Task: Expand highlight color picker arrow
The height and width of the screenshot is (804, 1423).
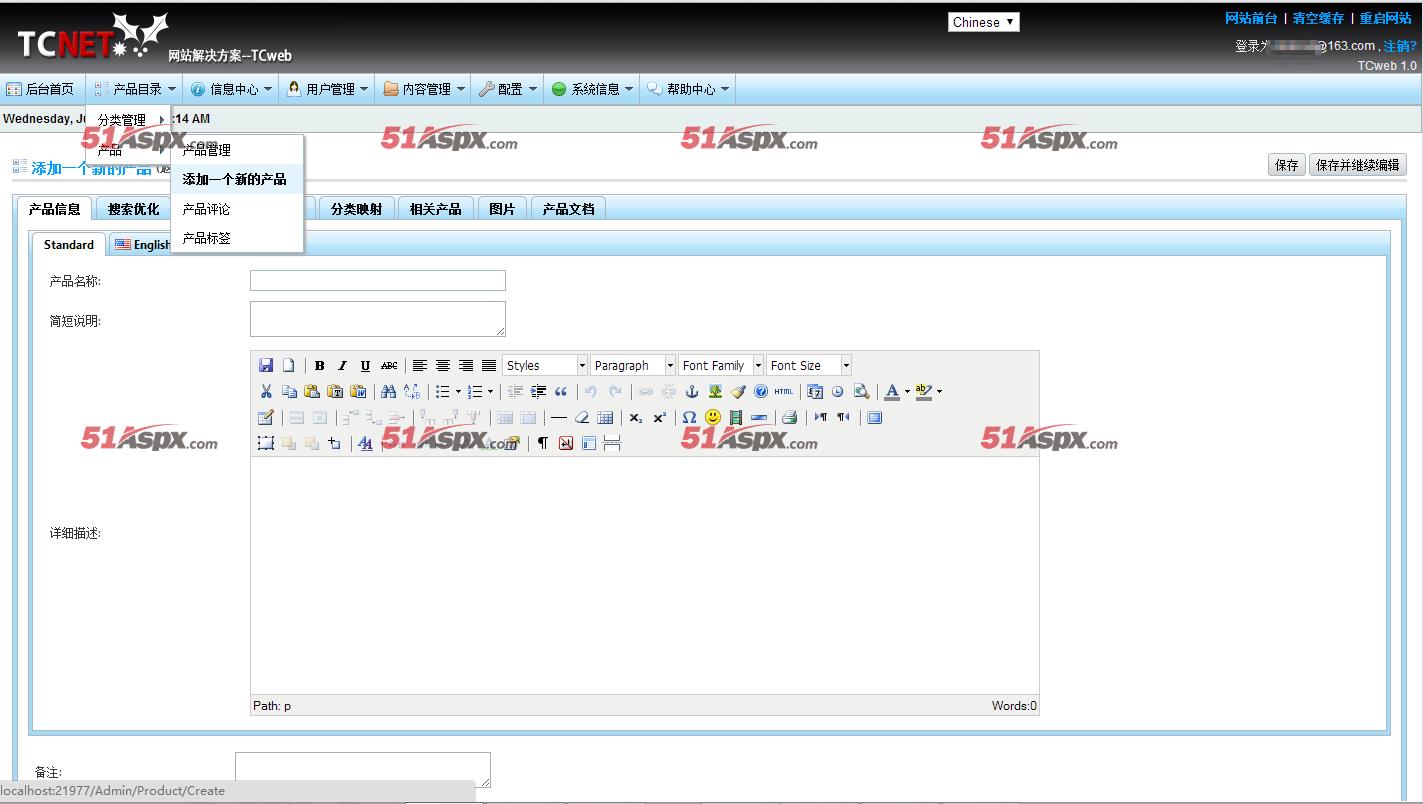Action: tap(939, 391)
